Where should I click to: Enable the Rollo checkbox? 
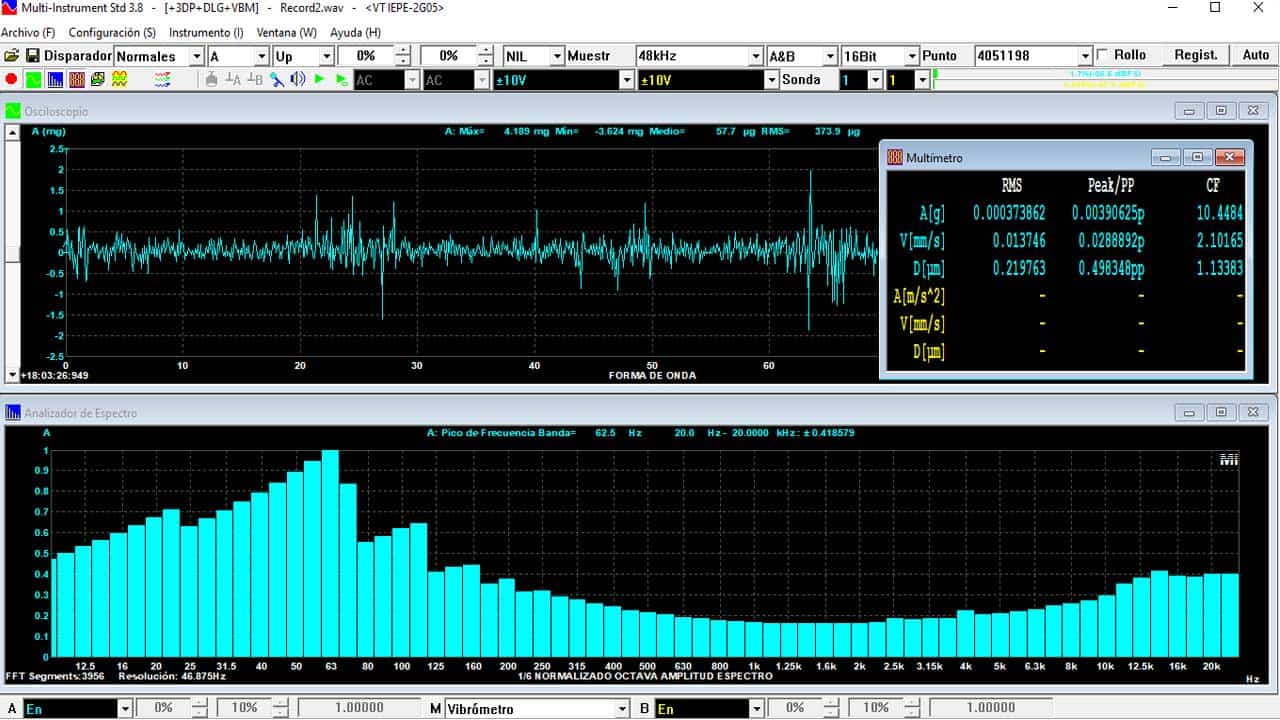(x=1103, y=55)
